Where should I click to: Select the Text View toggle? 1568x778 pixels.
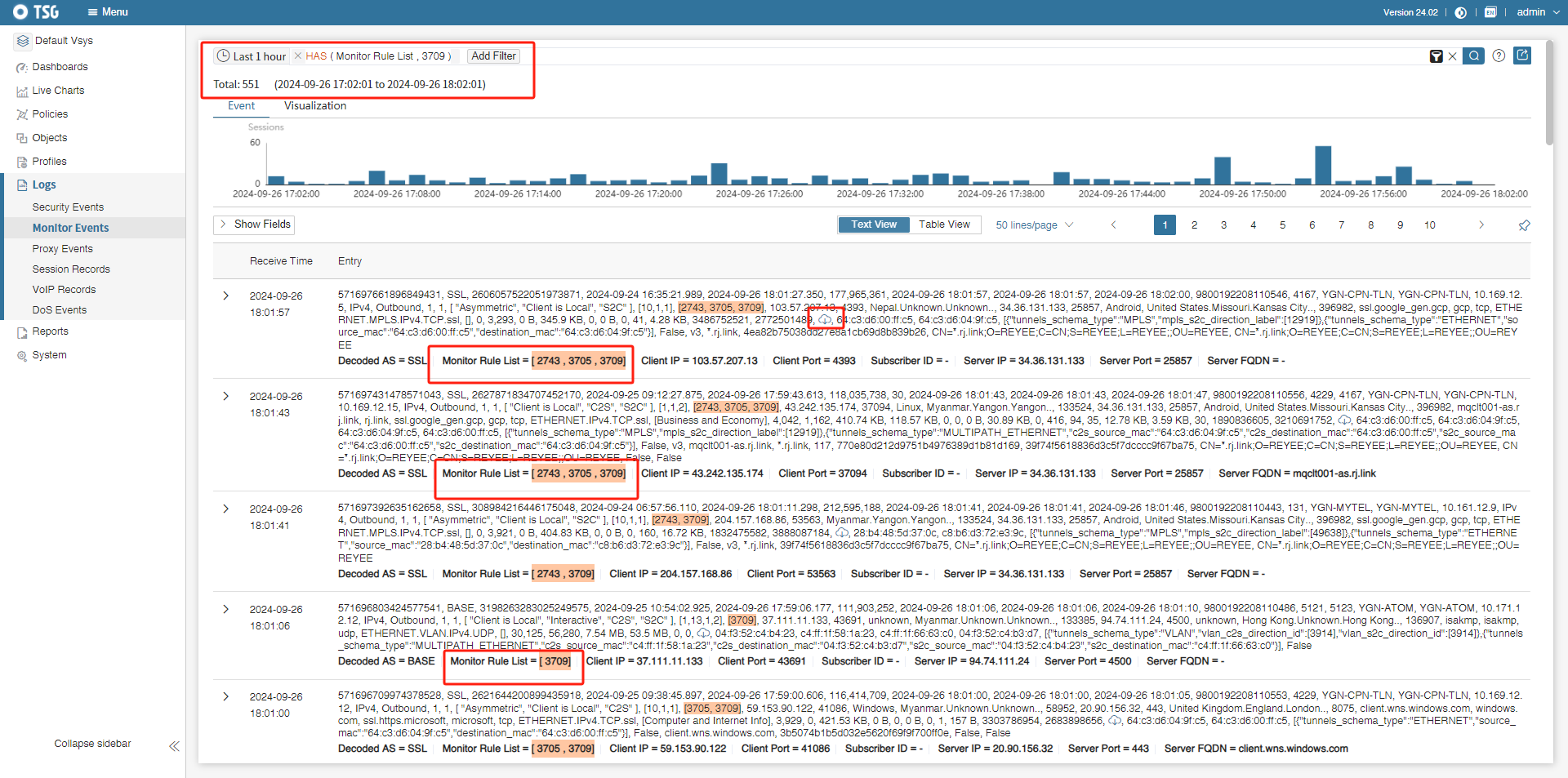click(874, 225)
